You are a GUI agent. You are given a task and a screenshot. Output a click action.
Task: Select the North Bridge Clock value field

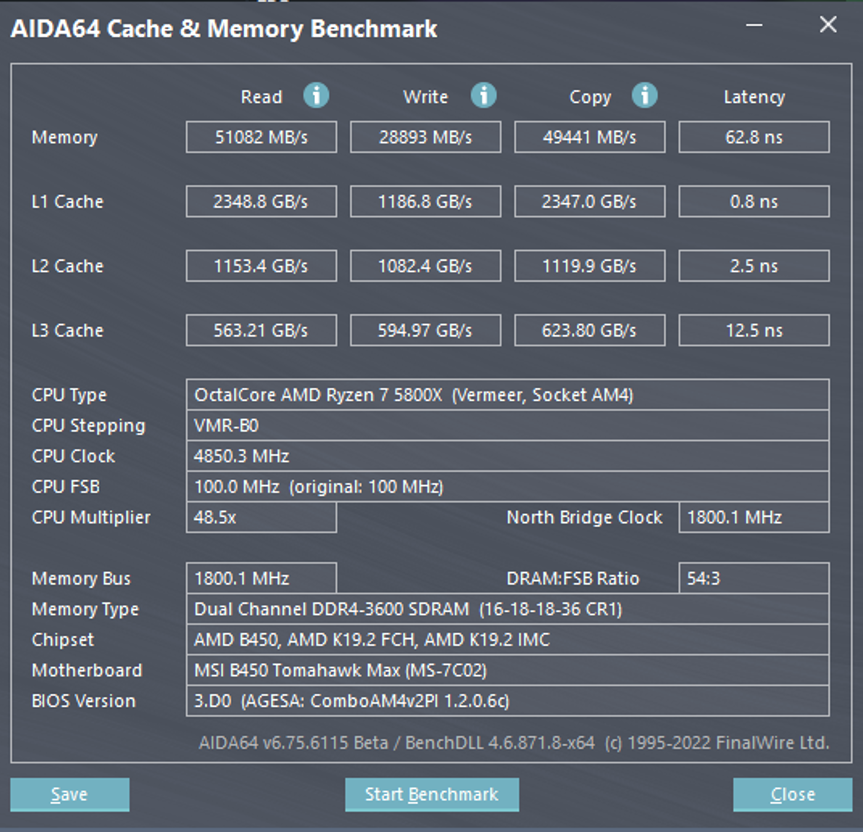tap(753, 517)
